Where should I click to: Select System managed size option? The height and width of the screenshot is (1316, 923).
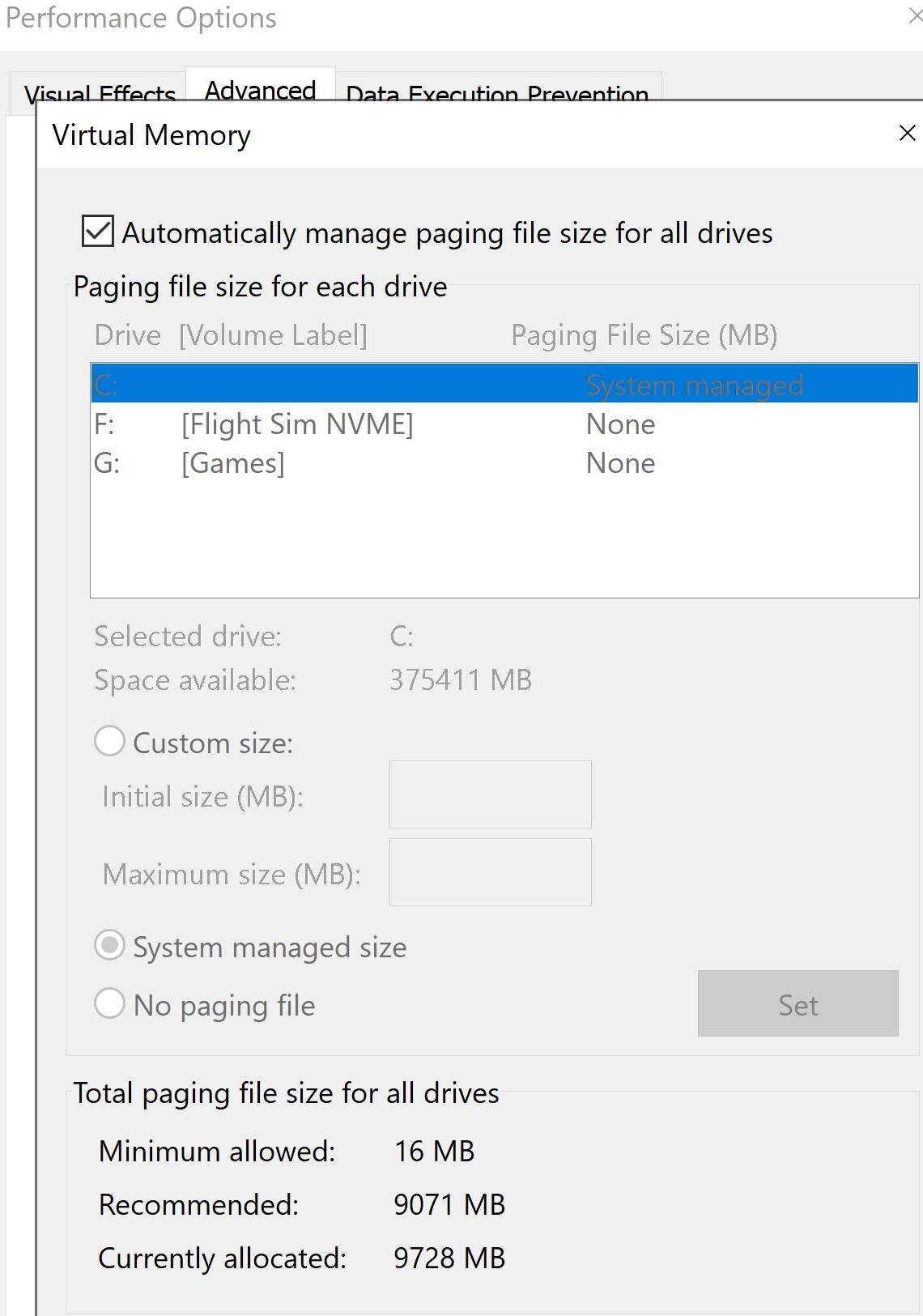(110, 946)
